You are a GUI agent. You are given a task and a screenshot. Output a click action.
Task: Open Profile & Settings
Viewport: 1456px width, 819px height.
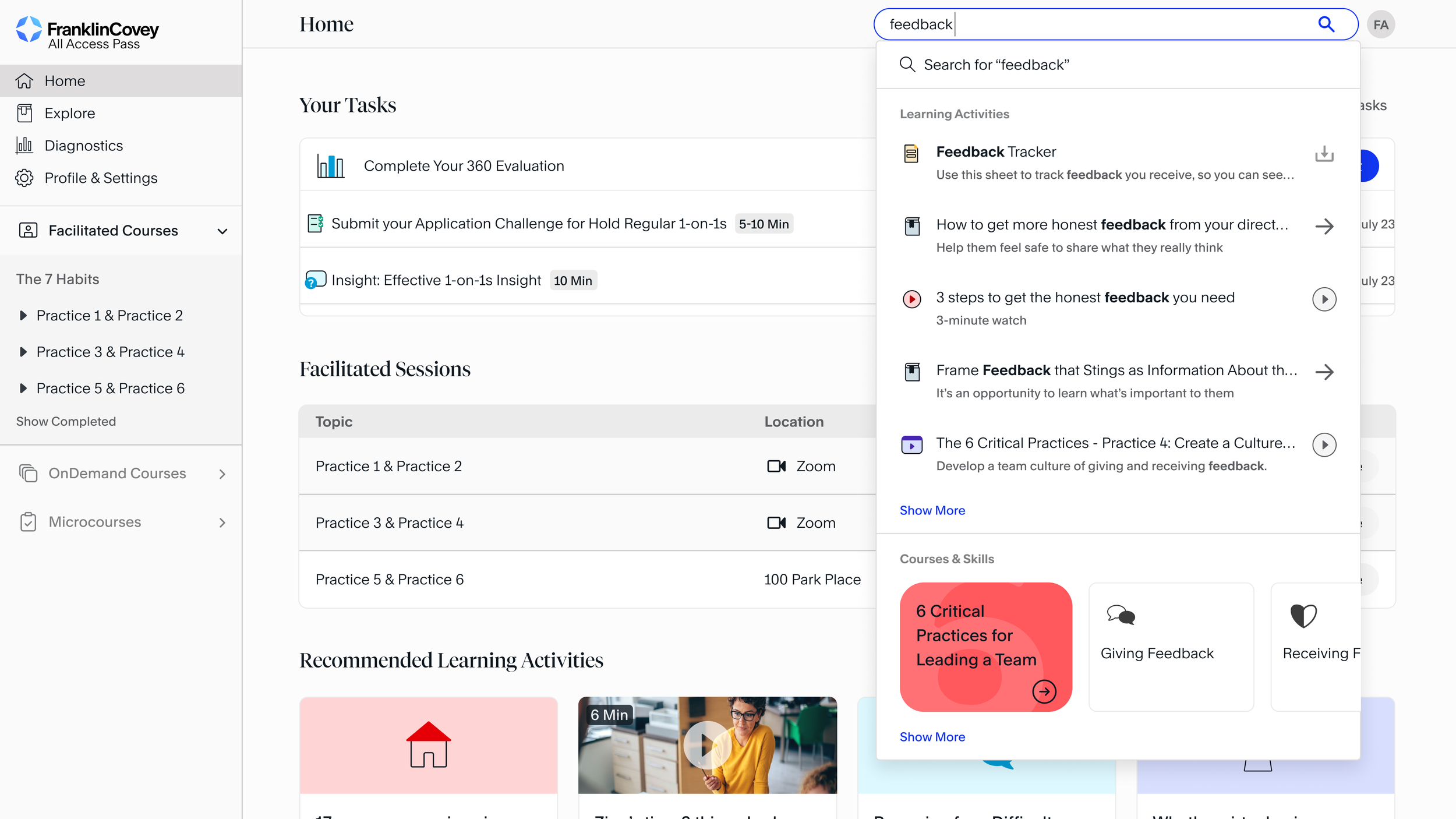click(x=121, y=178)
